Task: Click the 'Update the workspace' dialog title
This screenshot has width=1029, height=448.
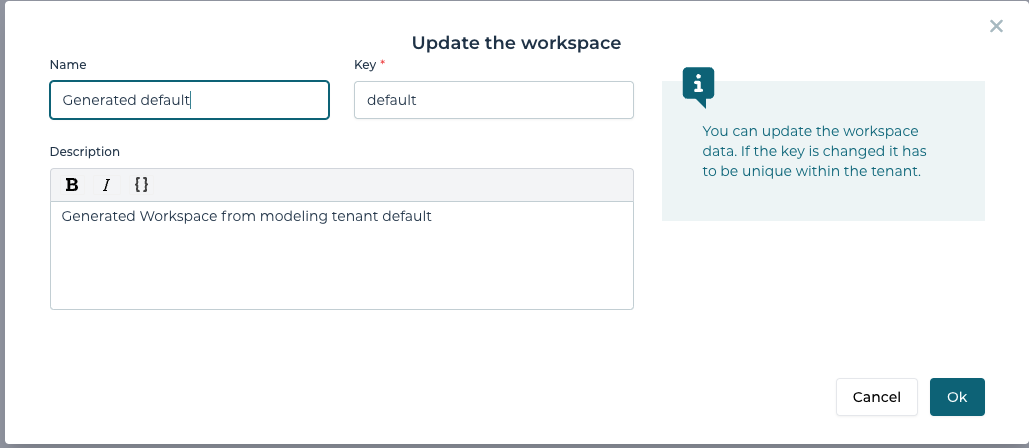Action: [x=516, y=43]
